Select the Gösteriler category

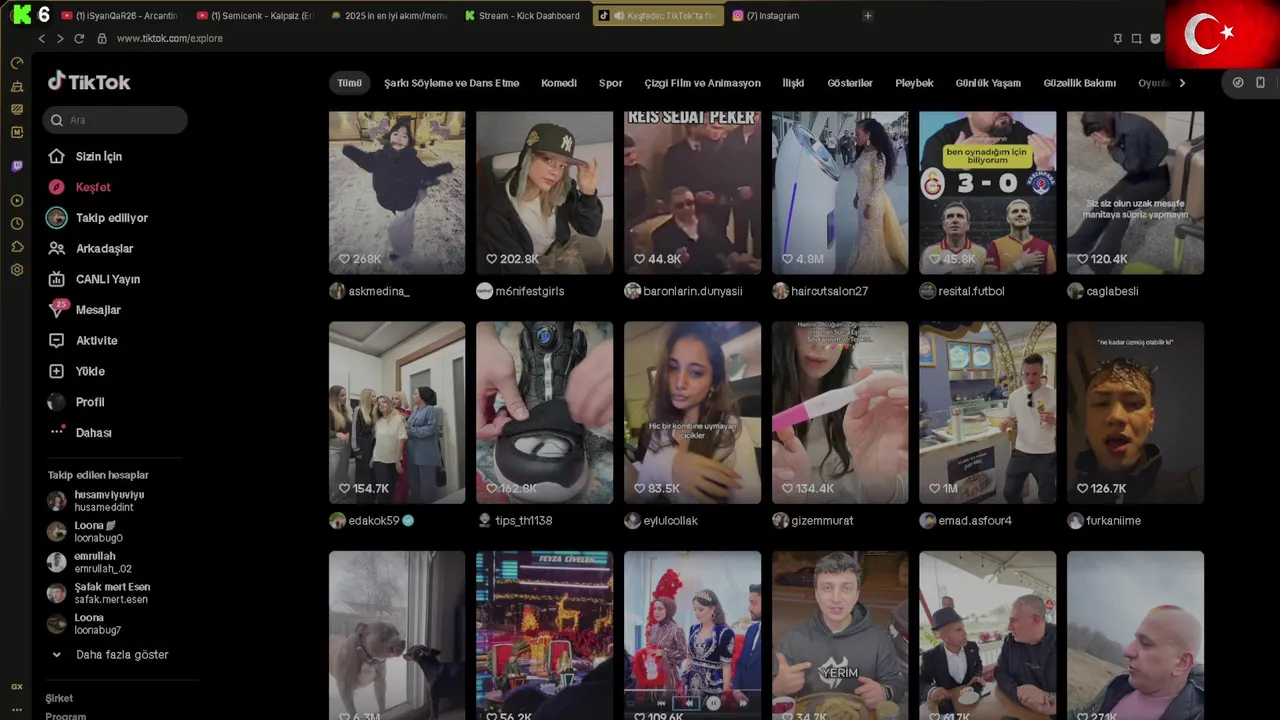click(x=850, y=83)
